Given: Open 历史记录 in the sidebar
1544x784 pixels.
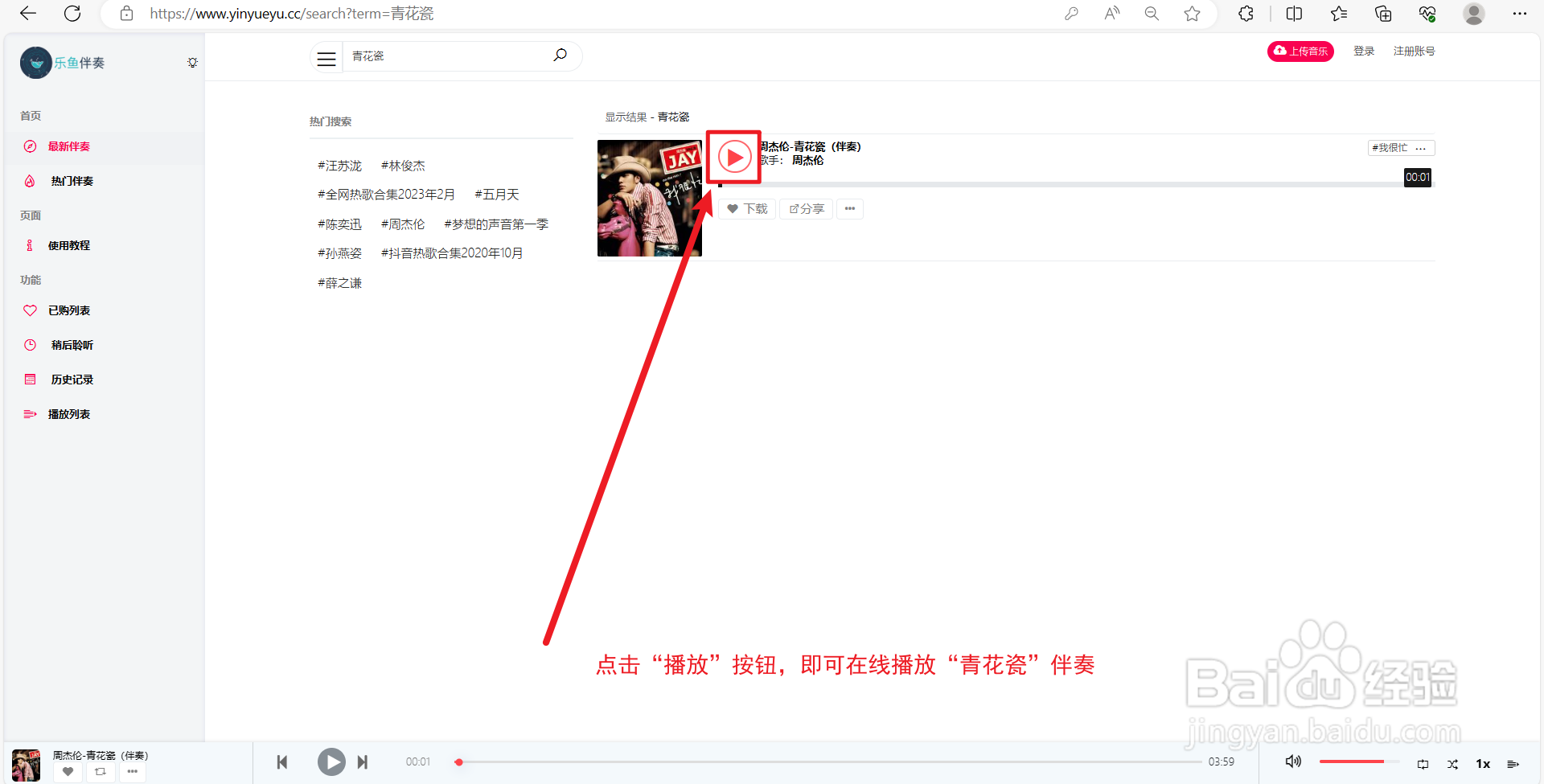Looking at the screenshot, I should [72, 380].
